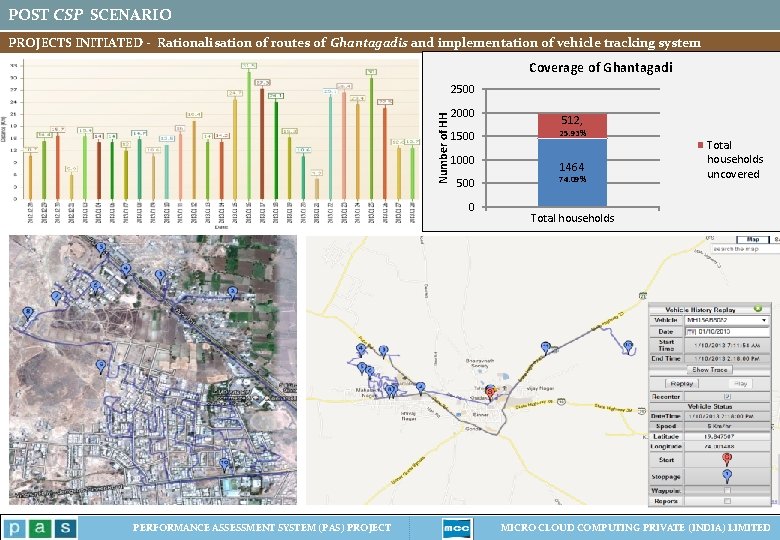Screen dimensions: 780x540
Task: Click the 'POST CSP SCENARIO' heading
Action: click(90, 14)
